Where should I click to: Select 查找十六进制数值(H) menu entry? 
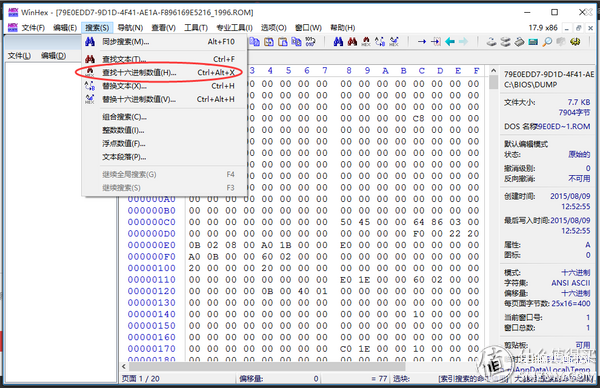(x=165, y=72)
